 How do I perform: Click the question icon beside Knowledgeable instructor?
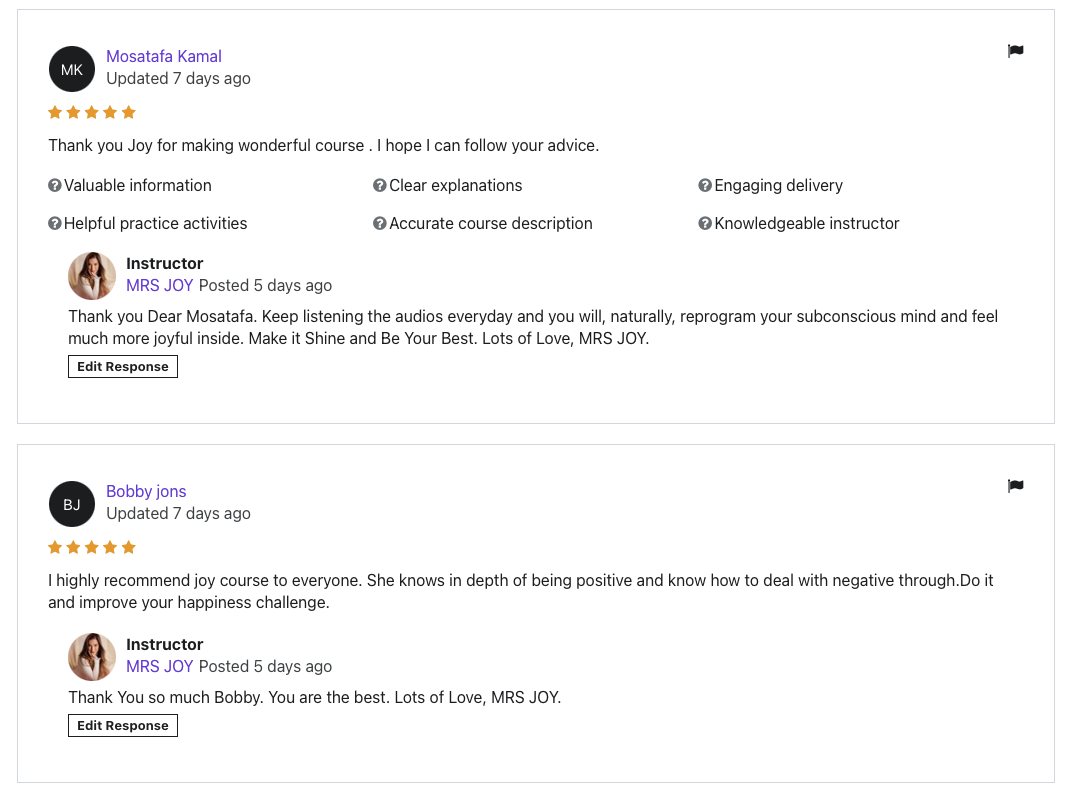(705, 223)
